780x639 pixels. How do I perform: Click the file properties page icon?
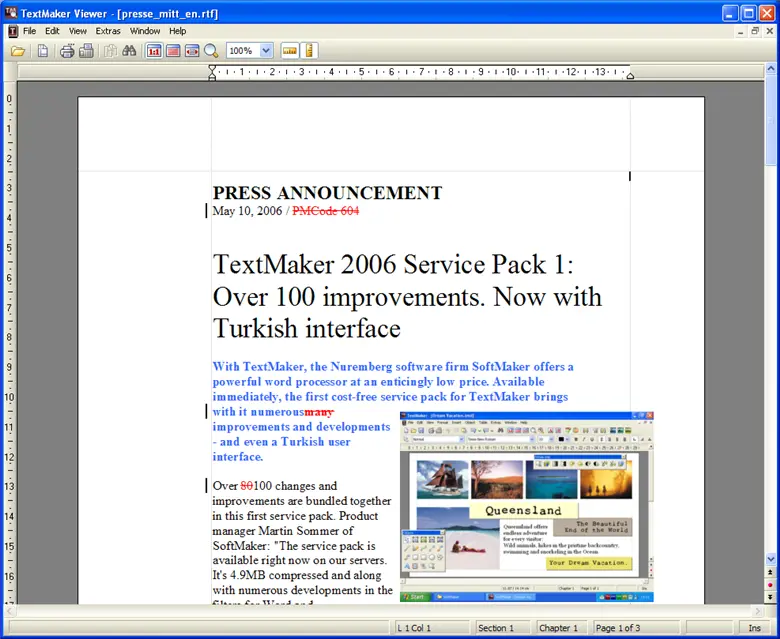(43, 51)
